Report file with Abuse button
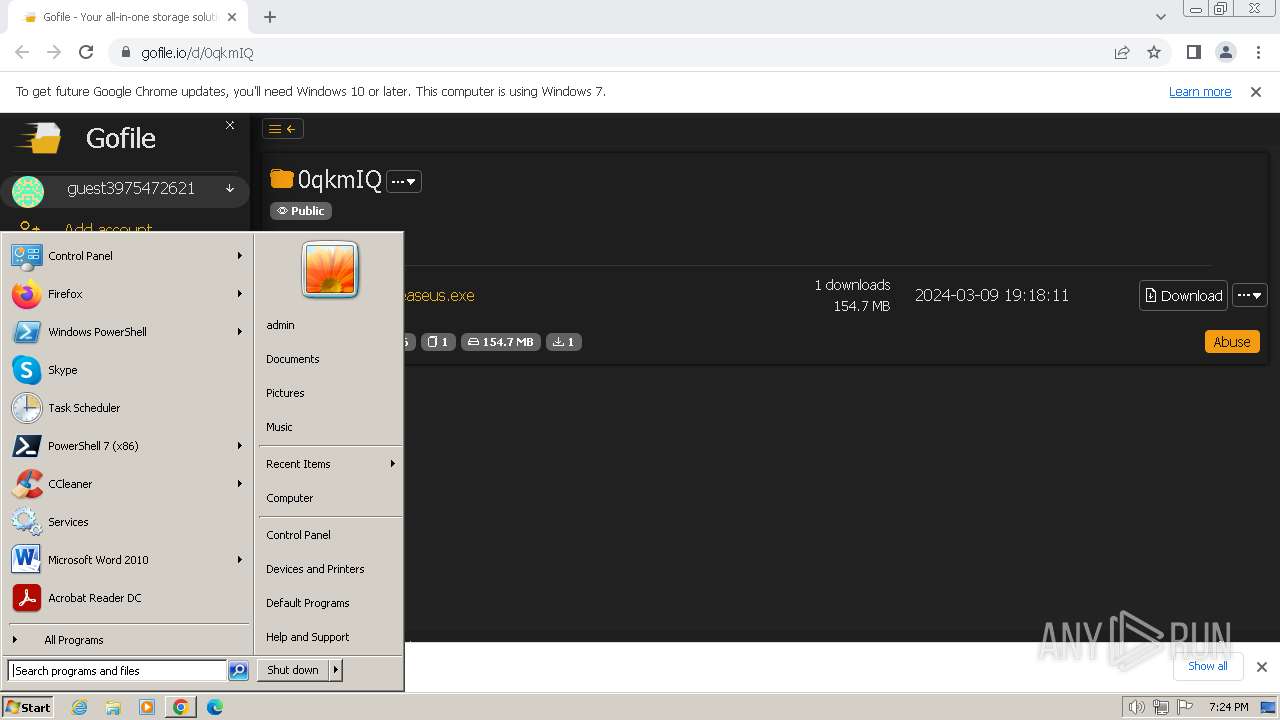 [1232, 342]
